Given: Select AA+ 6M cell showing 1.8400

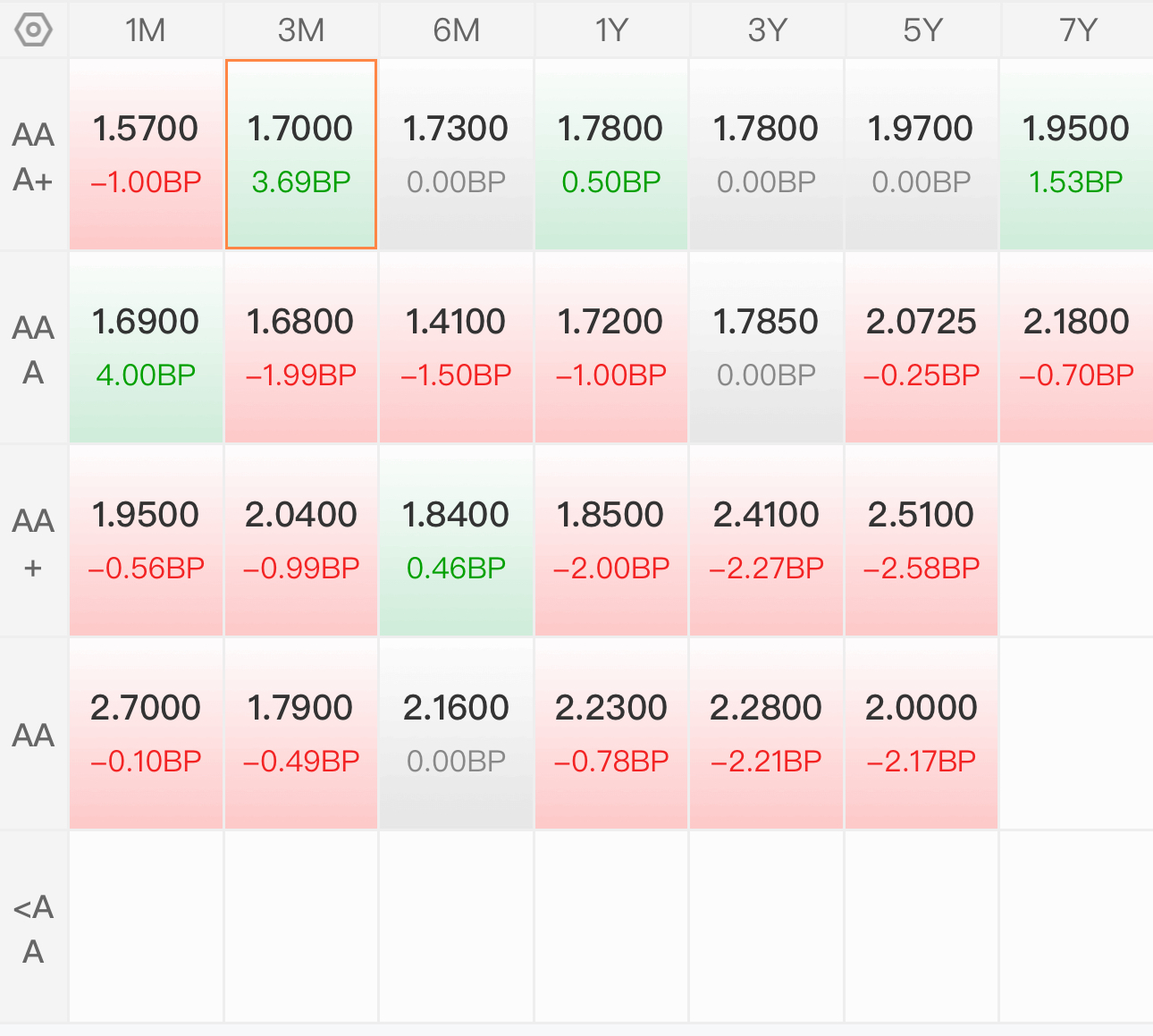Looking at the screenshot, I should [x=456, y=541].
